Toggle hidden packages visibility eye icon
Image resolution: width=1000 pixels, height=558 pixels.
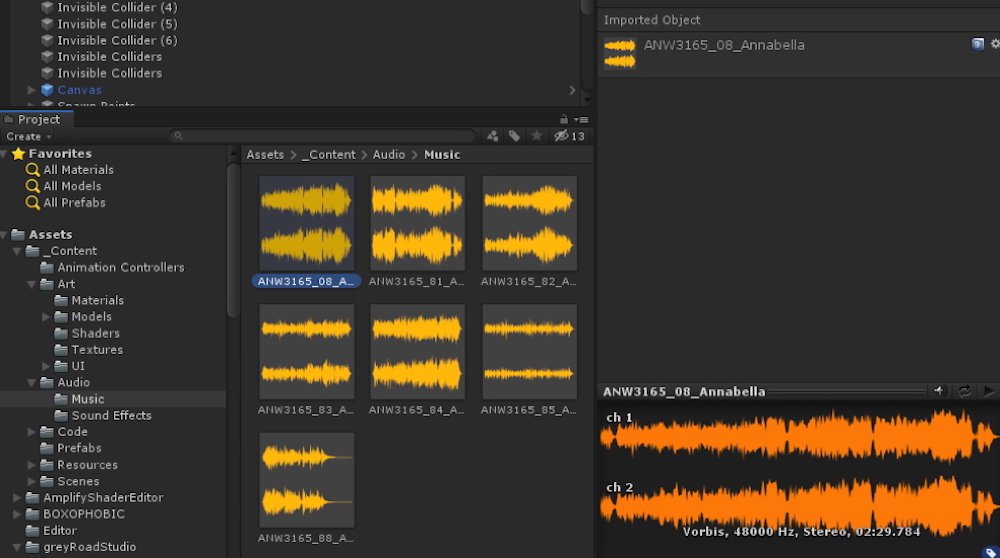click(x=562, y=136)
